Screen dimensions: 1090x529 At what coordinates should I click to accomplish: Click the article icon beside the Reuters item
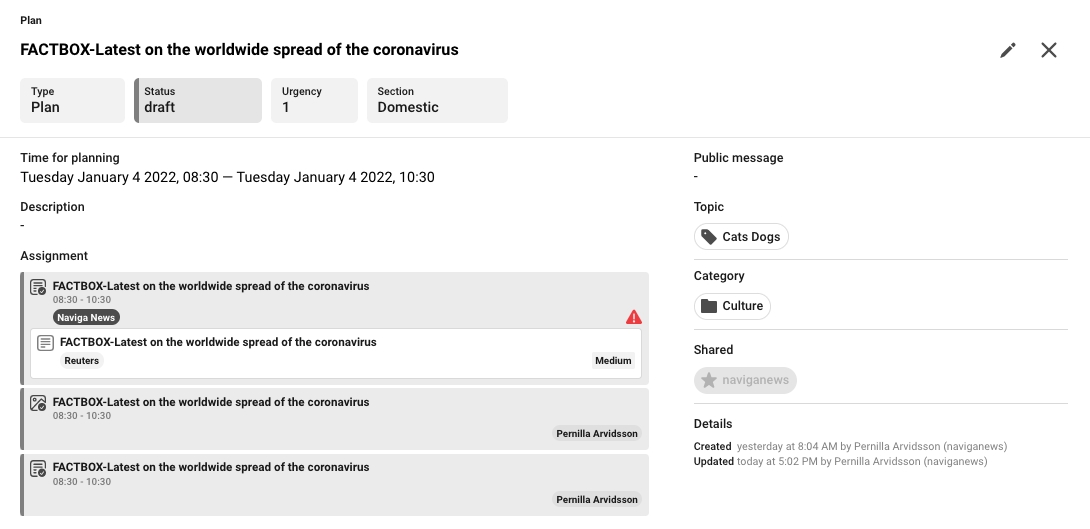tap(45, 343)
